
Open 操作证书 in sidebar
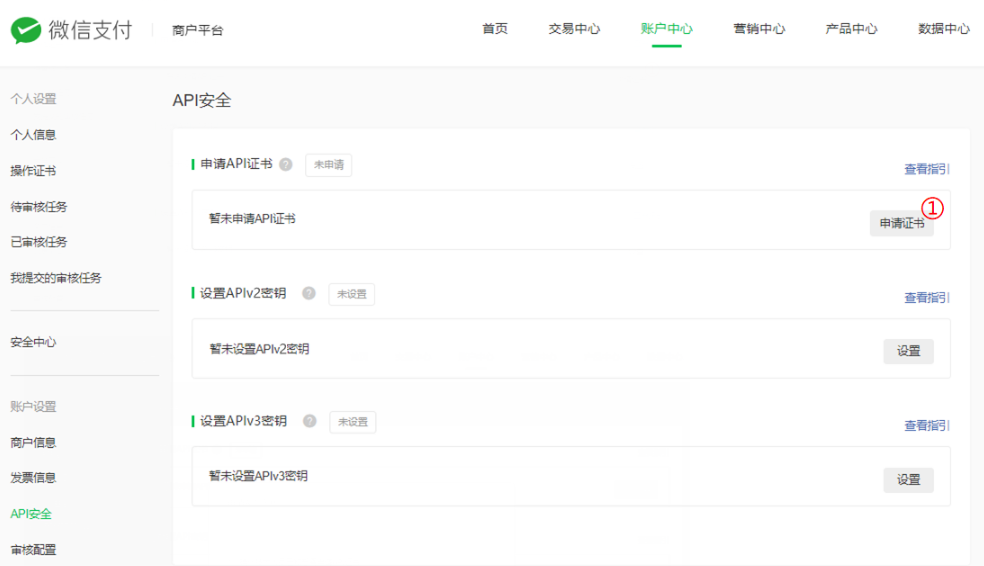click(x=33, y=171)
